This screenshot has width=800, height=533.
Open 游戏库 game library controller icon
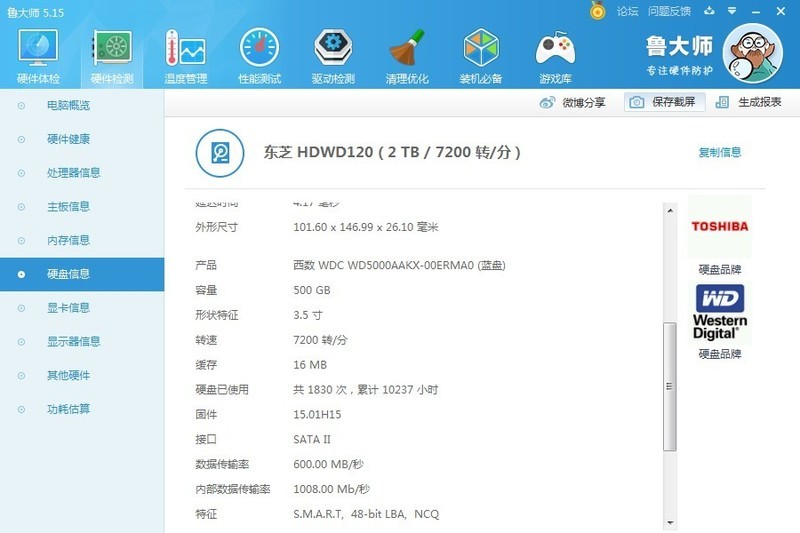555,55
